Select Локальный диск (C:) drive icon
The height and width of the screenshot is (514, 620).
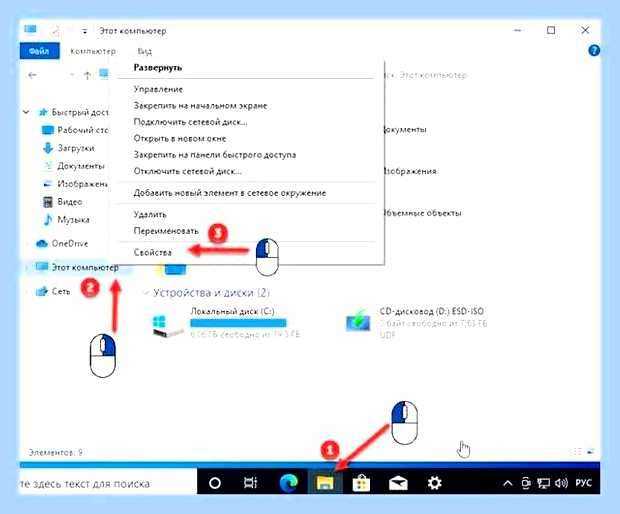pos(167,325)
